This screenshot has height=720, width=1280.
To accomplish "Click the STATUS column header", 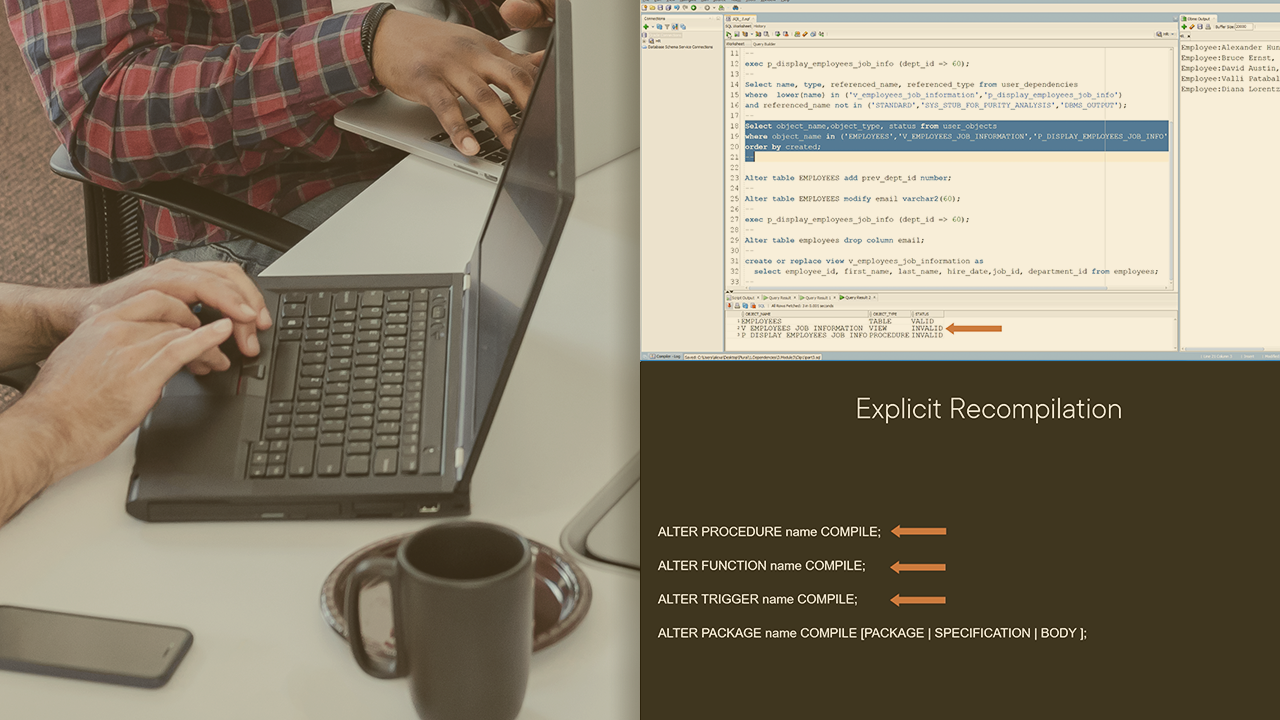I will tap(927, 314).
